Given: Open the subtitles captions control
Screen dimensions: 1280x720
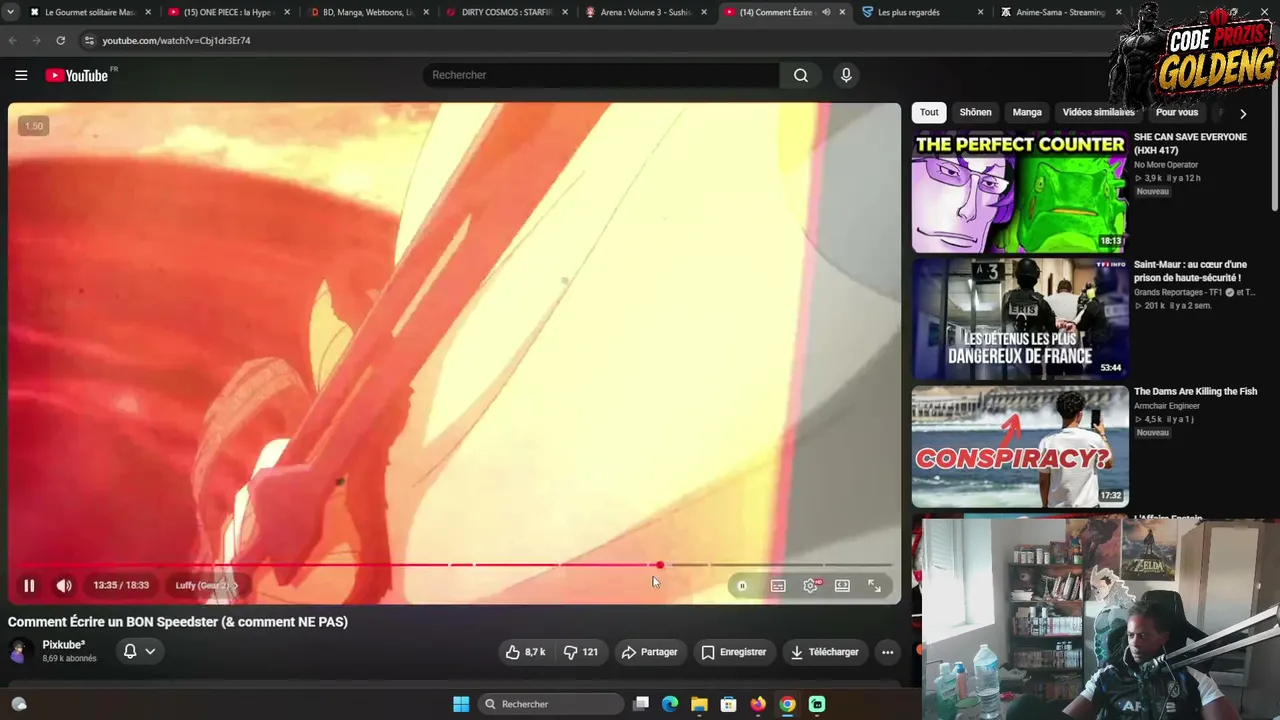Looking at the screenshot, I should (x=778, y=586).
